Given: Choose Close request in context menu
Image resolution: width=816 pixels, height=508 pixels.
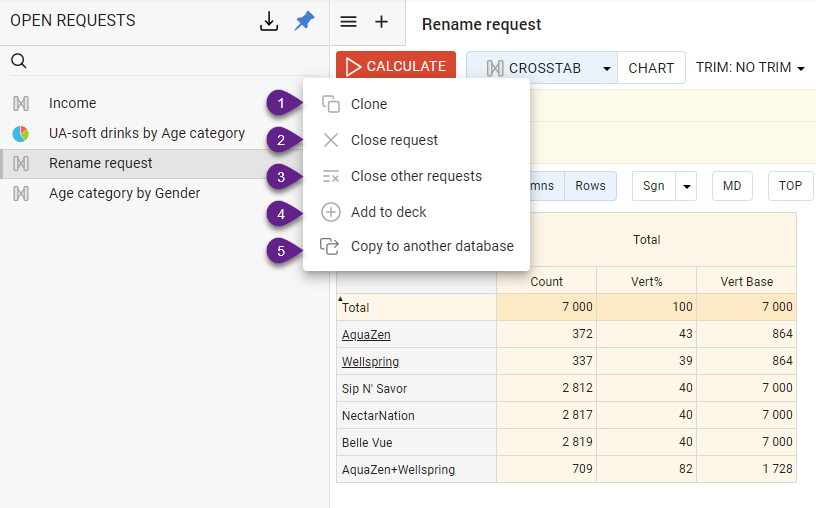Looking at the screenshot, I should pos(394,140).
